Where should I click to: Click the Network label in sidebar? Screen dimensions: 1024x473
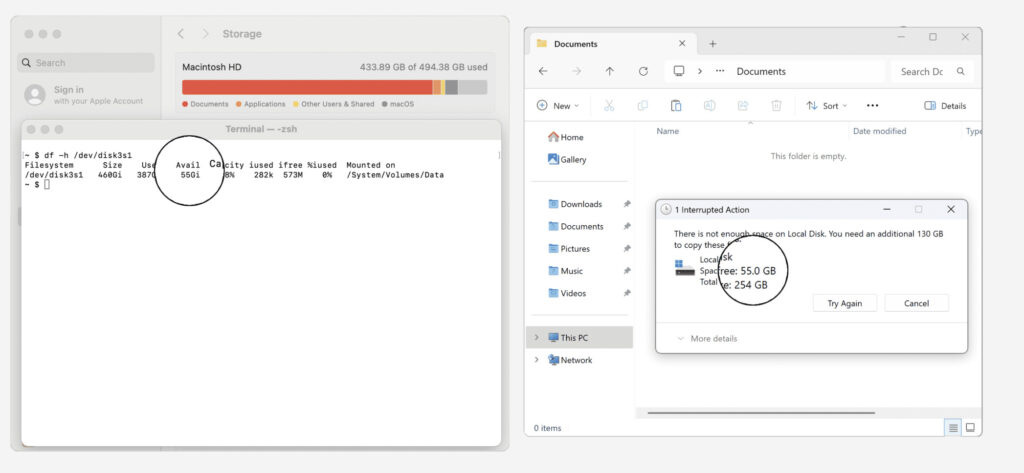tap(576, 360)
